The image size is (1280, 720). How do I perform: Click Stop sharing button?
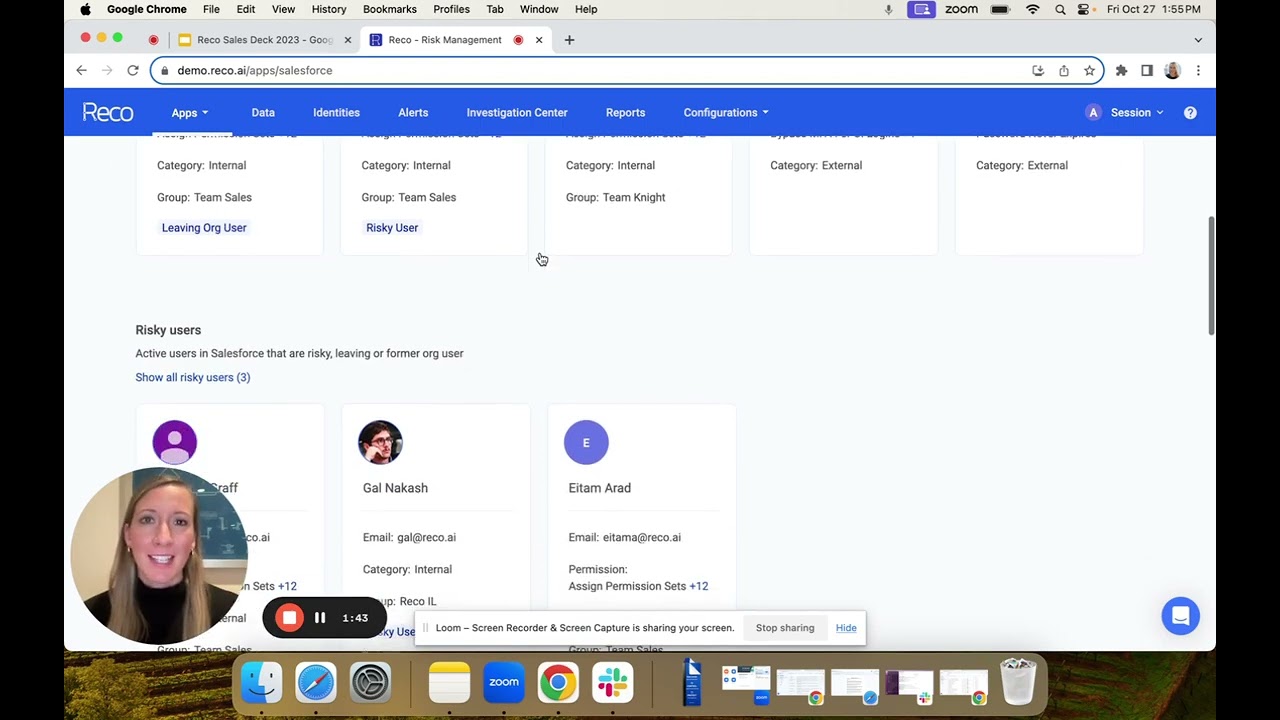(x=785, y=628)
